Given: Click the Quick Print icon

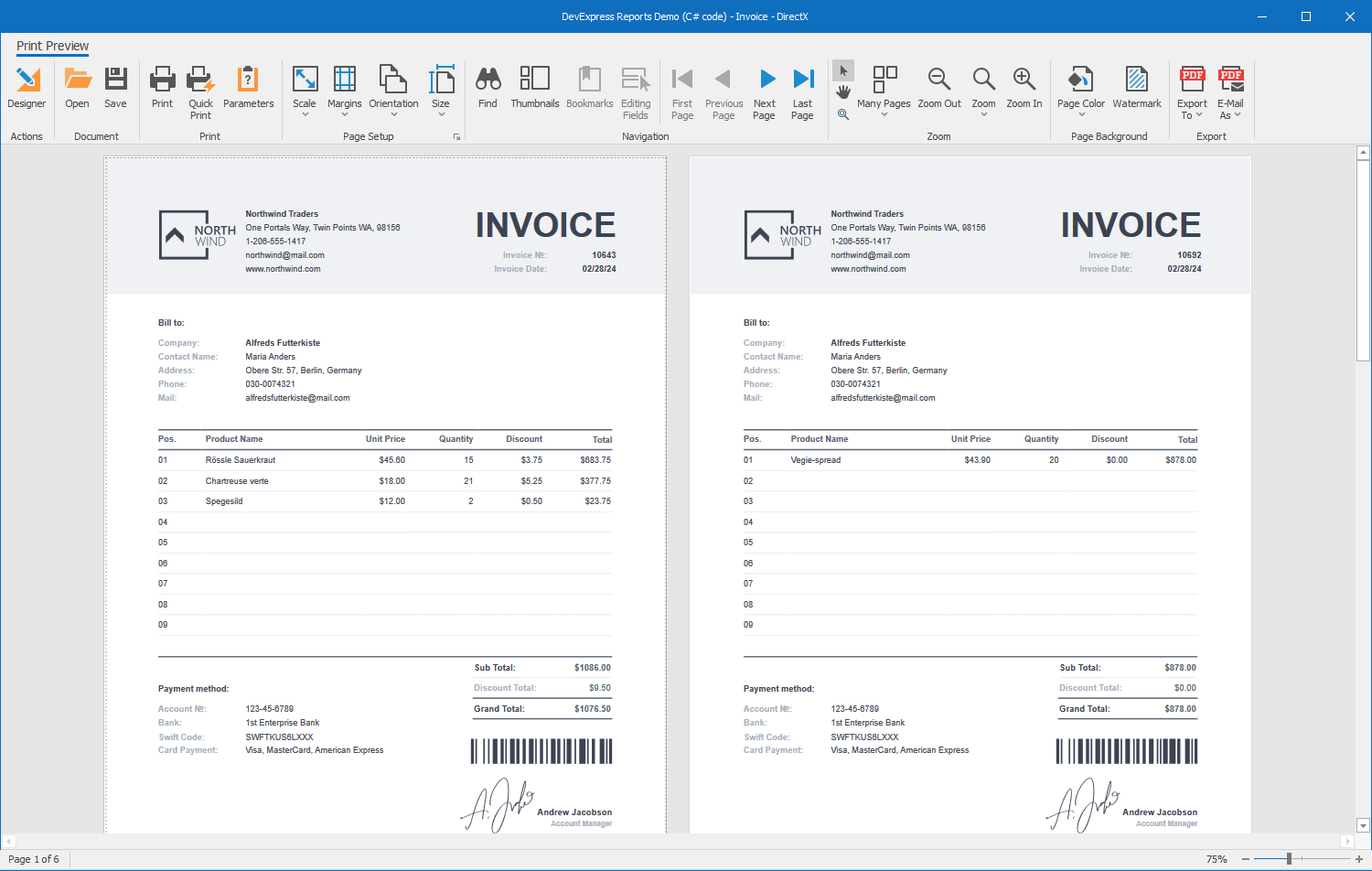Looking at the screenshot, I should point(200,81).
